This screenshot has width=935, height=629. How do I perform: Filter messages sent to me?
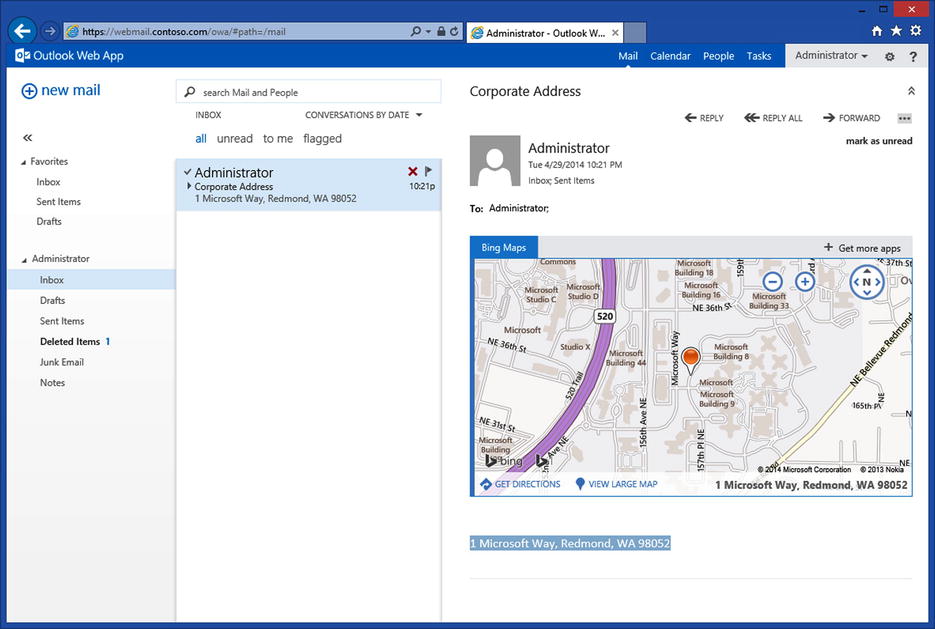278,139
